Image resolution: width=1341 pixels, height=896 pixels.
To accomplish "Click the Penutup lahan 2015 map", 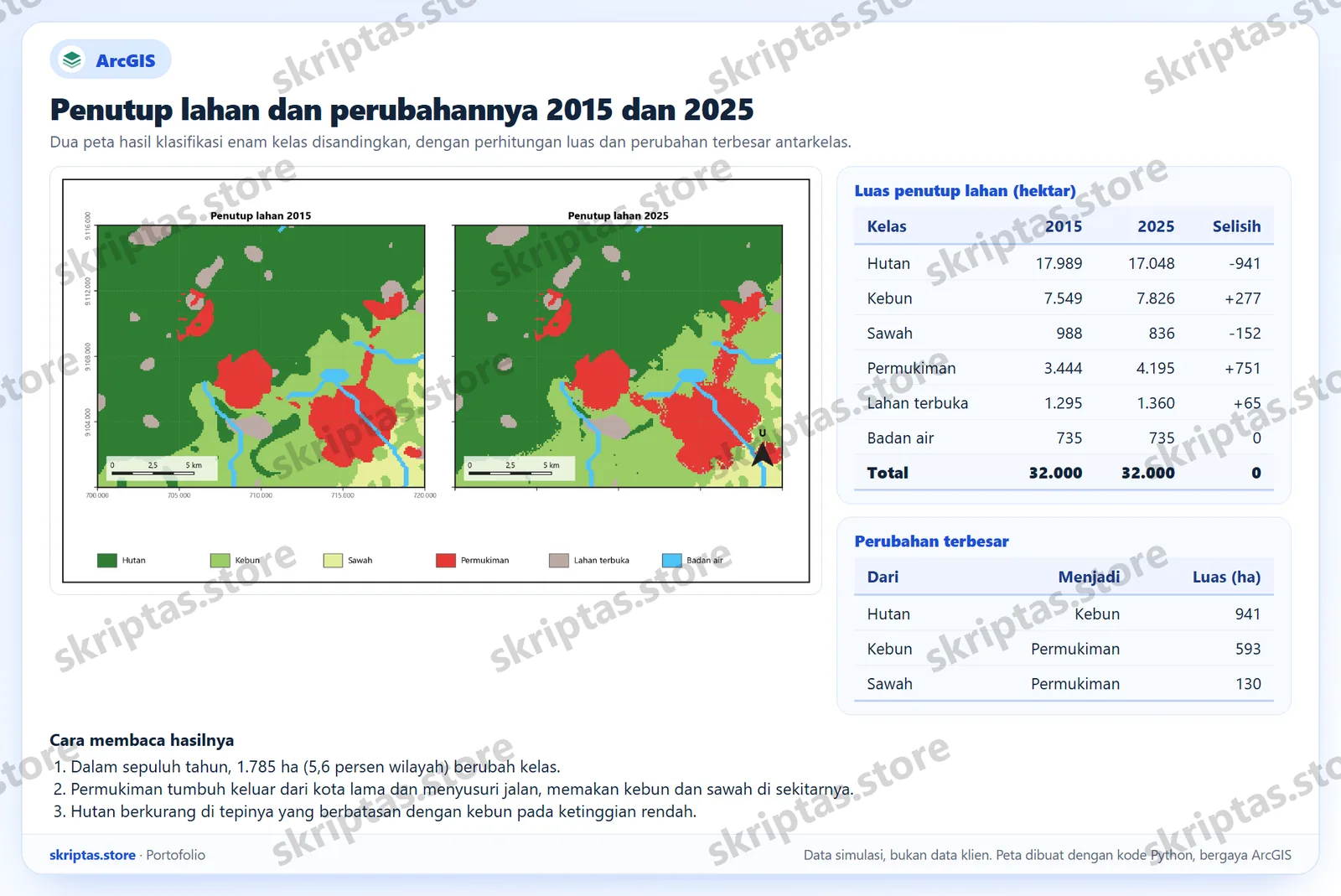I will pyautogui.click(x=261, y=356).
